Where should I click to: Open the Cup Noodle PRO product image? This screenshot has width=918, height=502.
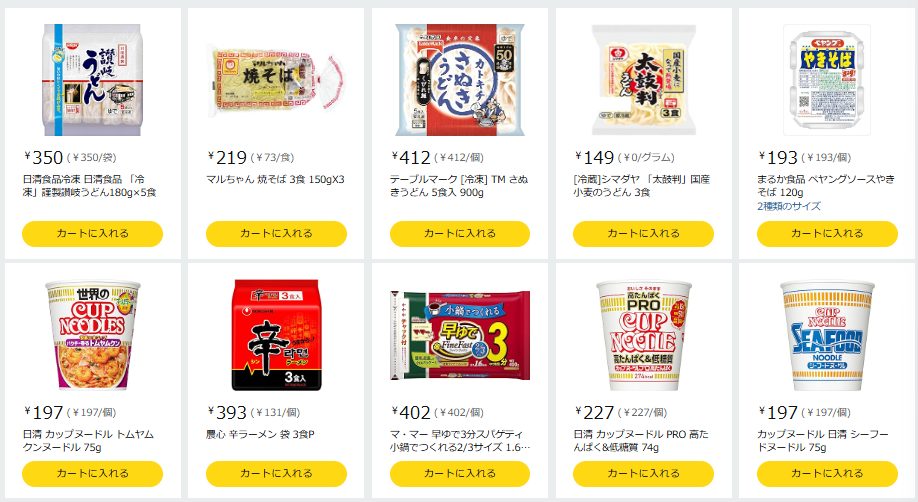tap(643, 335)
